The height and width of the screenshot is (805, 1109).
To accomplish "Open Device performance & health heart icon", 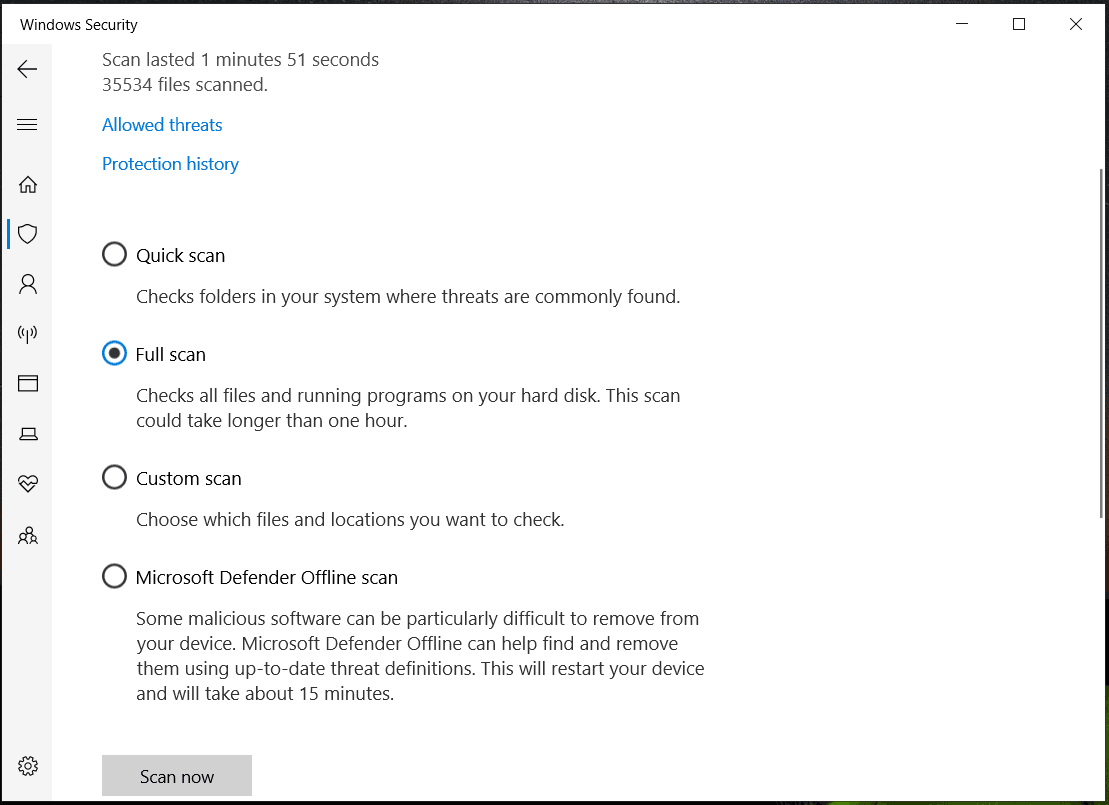I will pos(28,484).
